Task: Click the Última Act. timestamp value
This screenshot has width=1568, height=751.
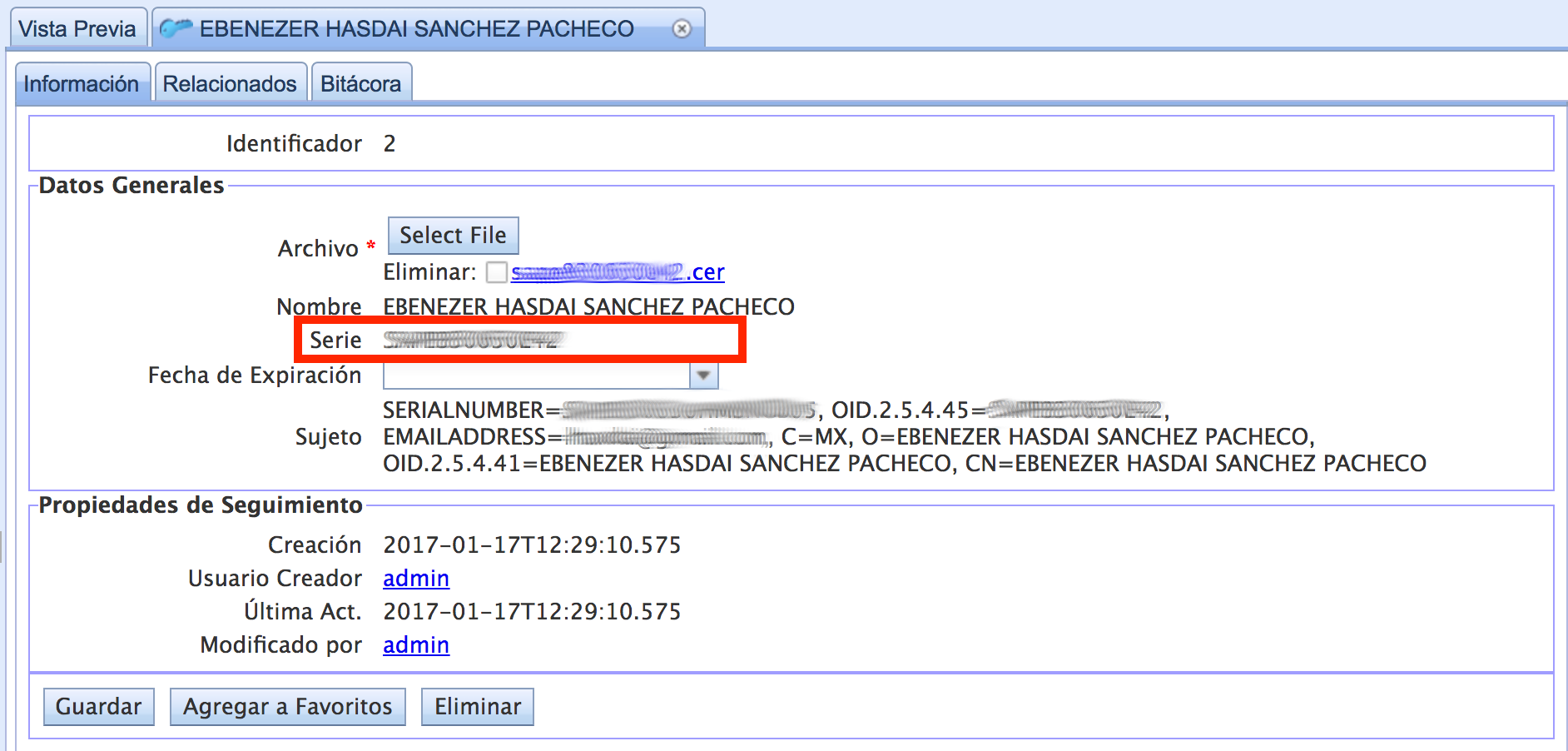Action: pyautogui.click(x=532, y=611)
